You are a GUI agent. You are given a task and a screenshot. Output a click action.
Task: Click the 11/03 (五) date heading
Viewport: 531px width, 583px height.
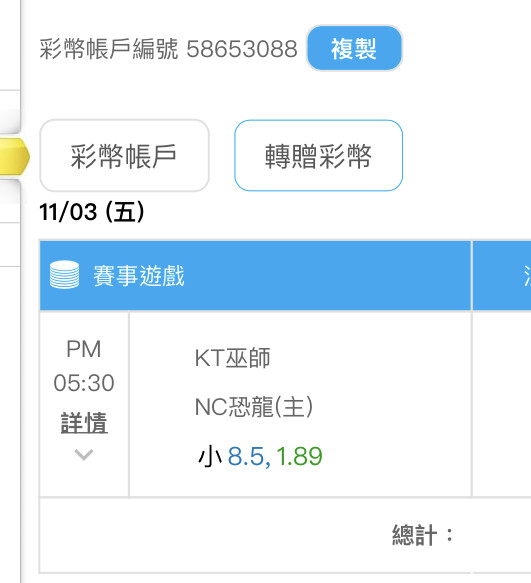click(x=92, y=212)
